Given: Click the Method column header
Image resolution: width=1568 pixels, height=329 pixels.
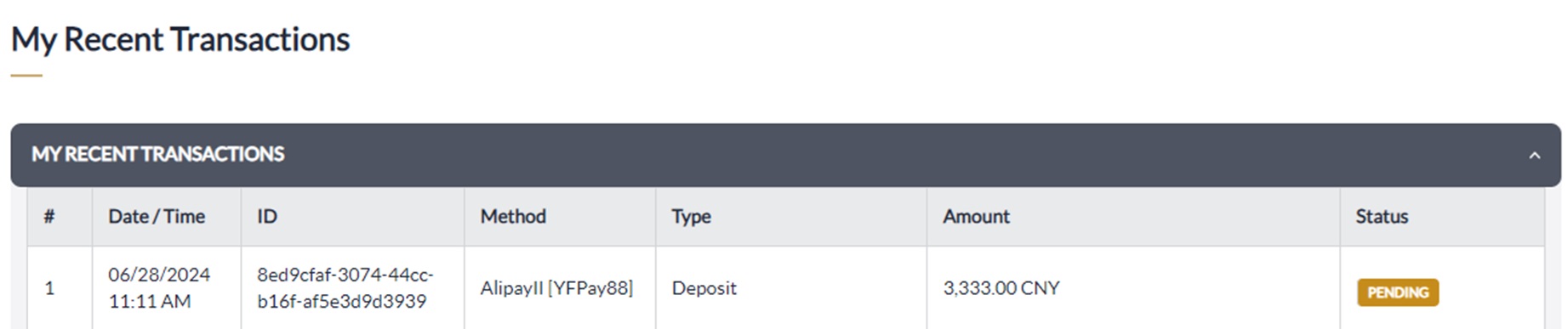Looking at the screenshot, I should pyautogui.click(x=513, y=217).
